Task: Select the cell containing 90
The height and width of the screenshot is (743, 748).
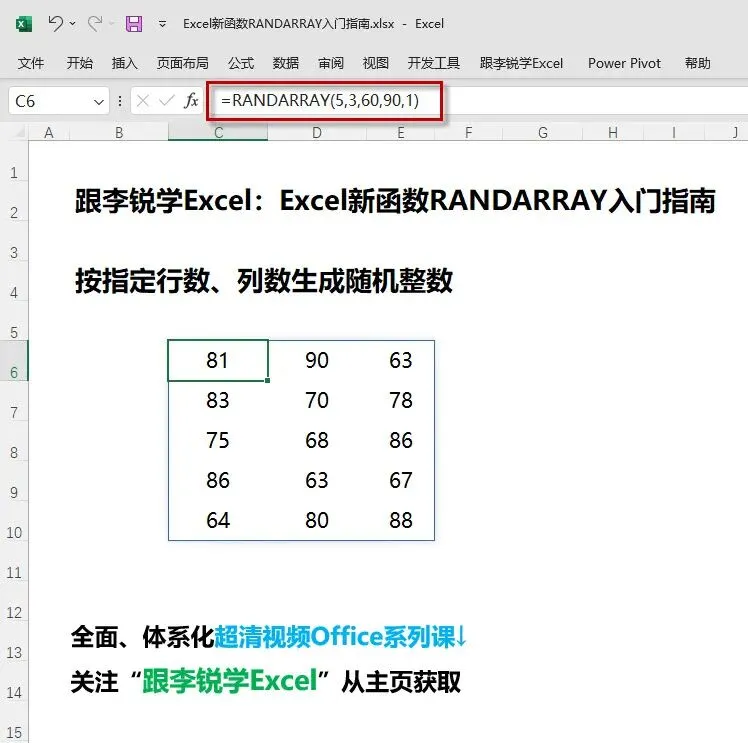Action: pyautogui.click(x=317, y=361)
